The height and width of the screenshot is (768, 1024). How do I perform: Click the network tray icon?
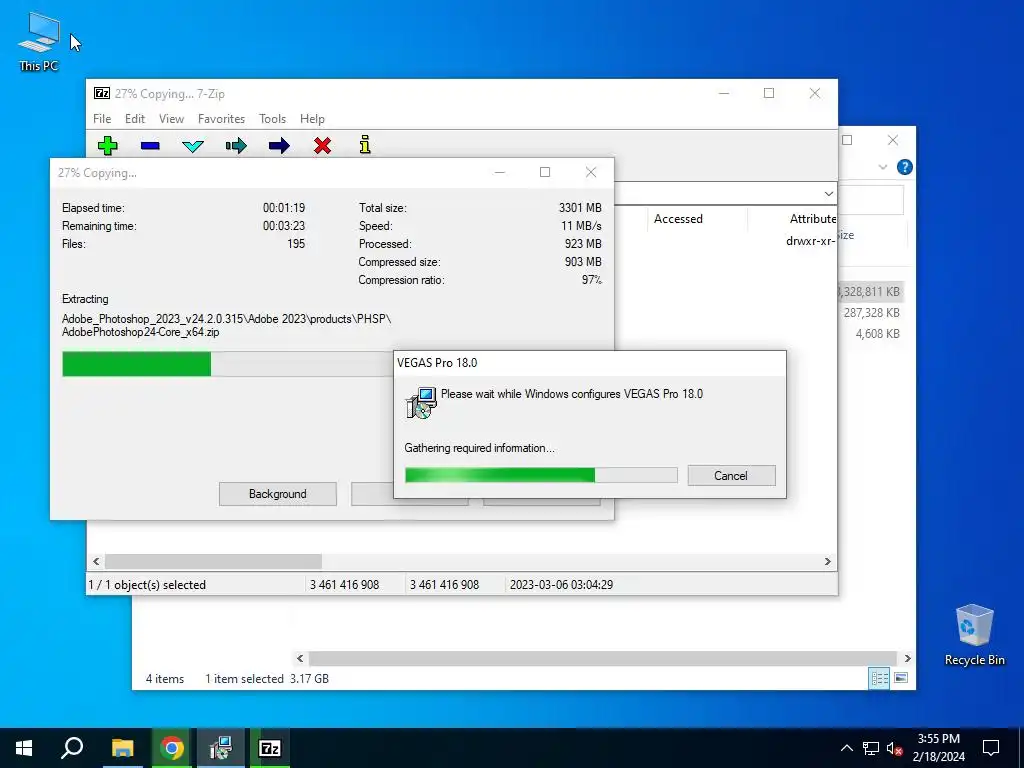pos(871,748)
